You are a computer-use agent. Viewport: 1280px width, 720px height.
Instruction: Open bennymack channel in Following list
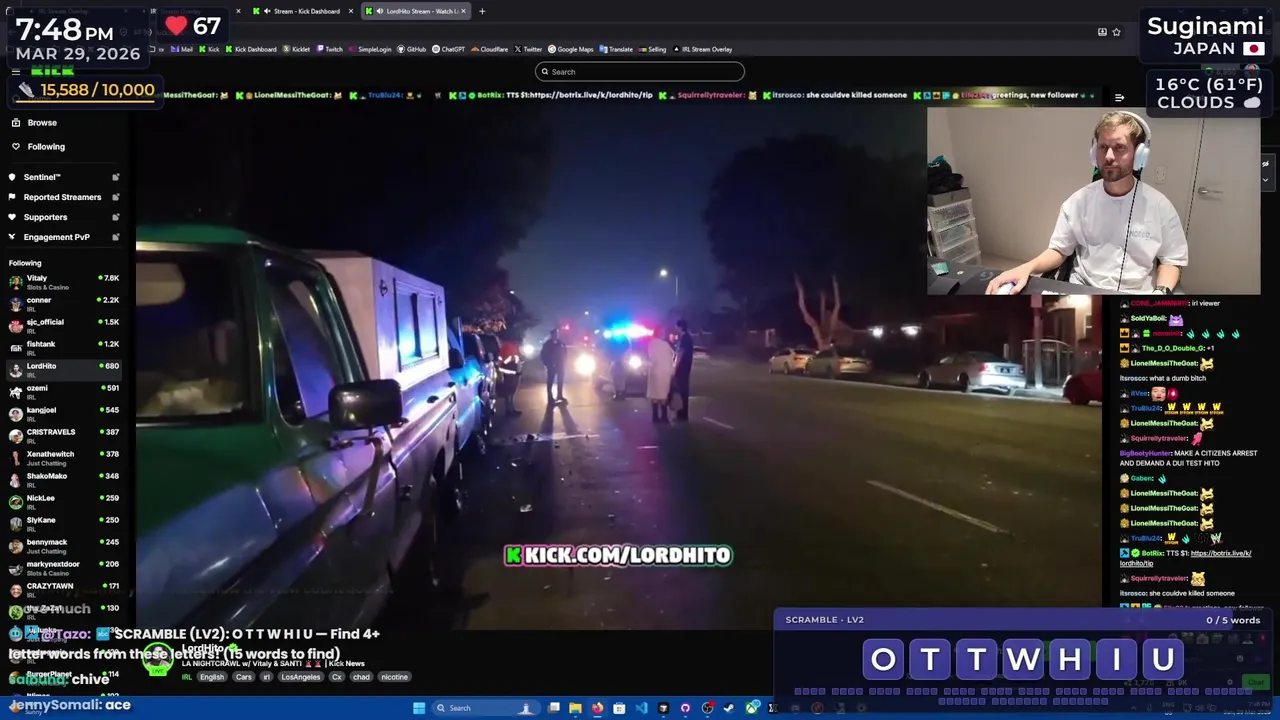[64, 546]
